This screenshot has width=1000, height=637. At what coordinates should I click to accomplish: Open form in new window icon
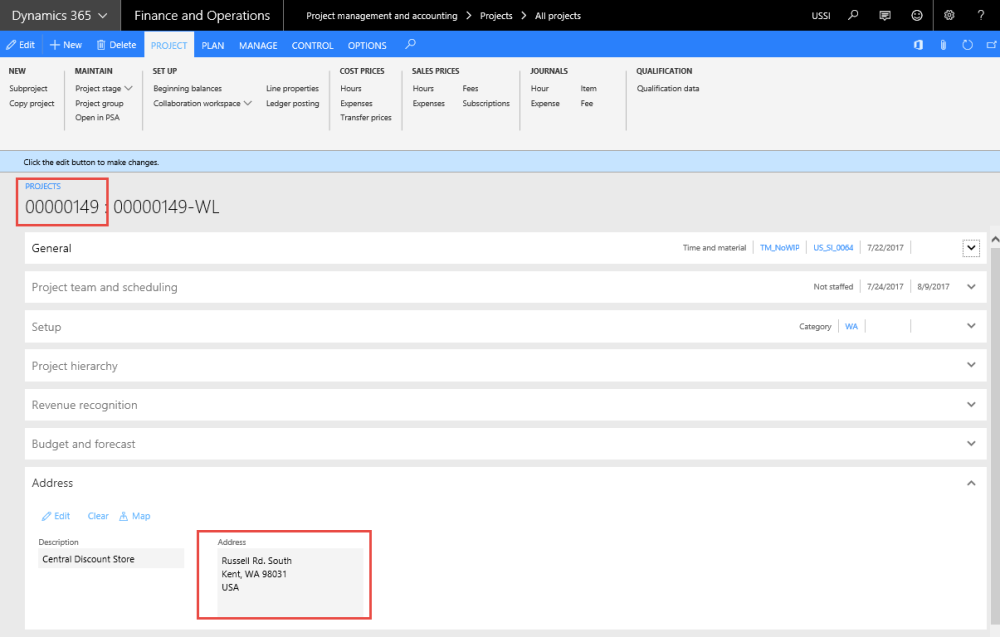(x=992, y=45)
